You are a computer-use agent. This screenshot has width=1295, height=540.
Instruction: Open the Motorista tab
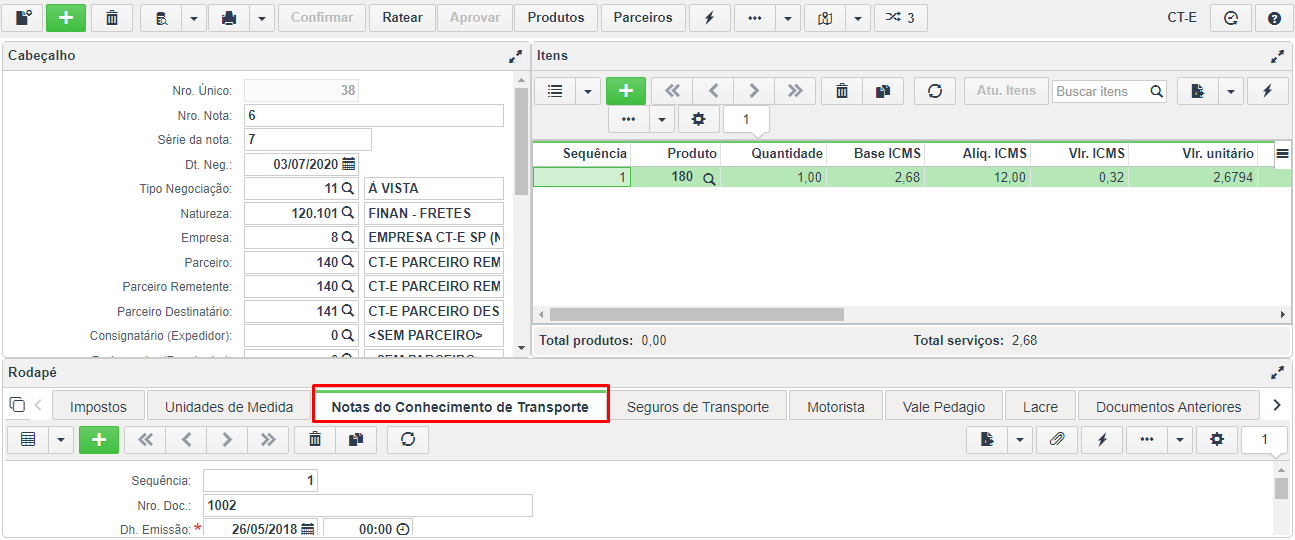pos(836,407)
